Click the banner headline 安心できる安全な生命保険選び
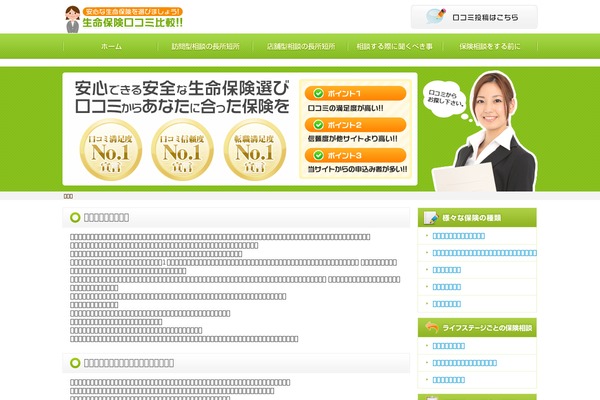The image size is (600, 400). 182,88
